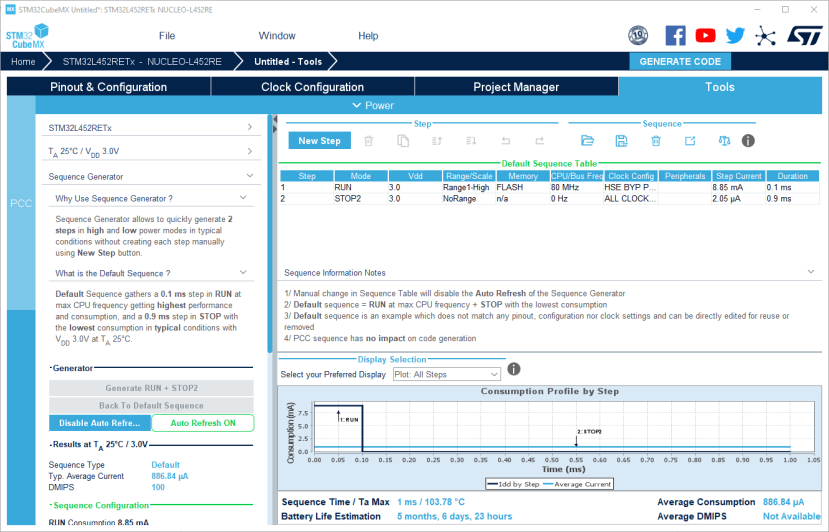Click the ST logo icon
Viewport: 829px width, 532px height.
[x=805, y=35]
